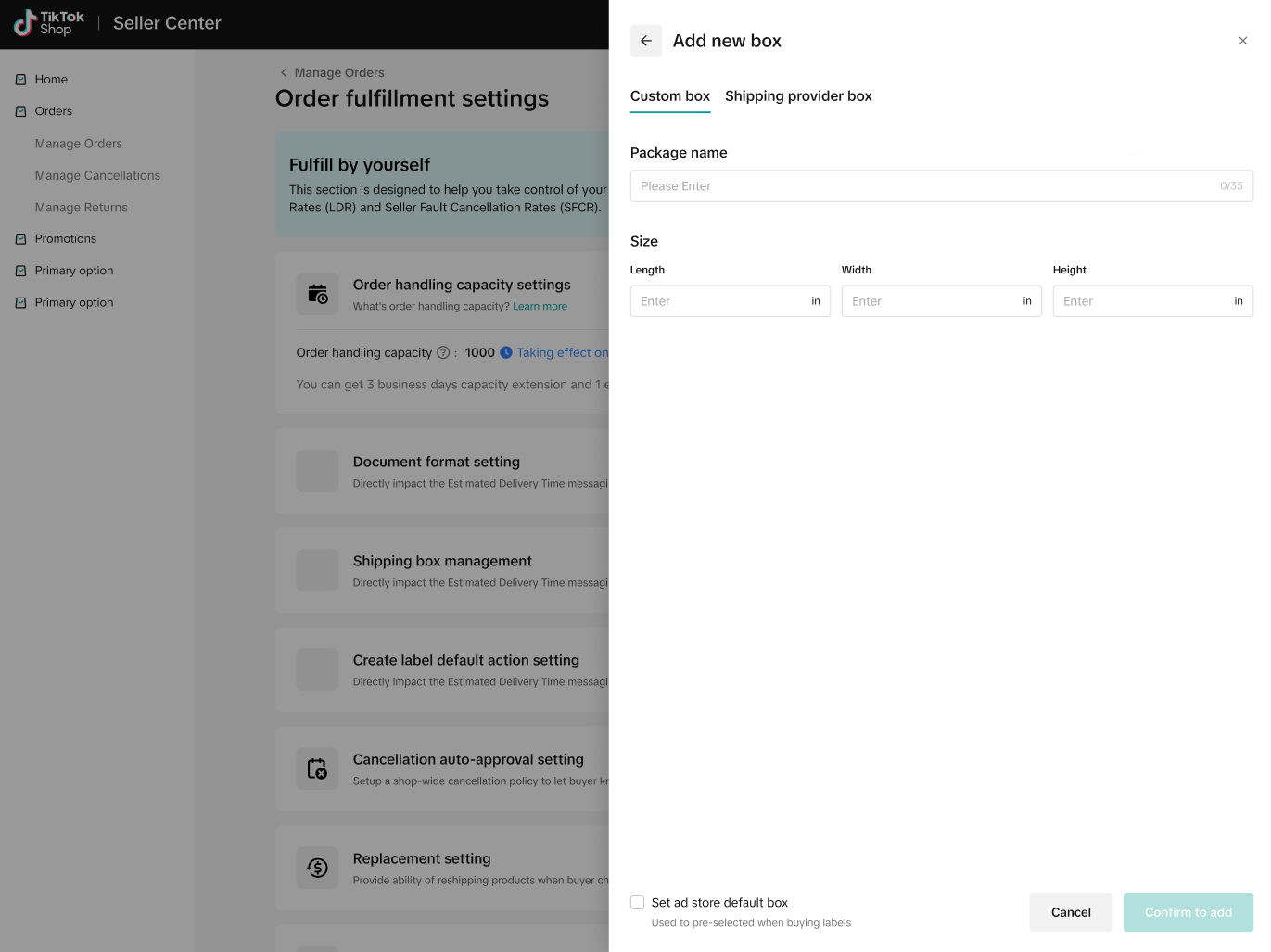The width and height of the screenshot is (1271, 952).
Task: Open Manage Cancellations in the sidebar
Action: 97,176
